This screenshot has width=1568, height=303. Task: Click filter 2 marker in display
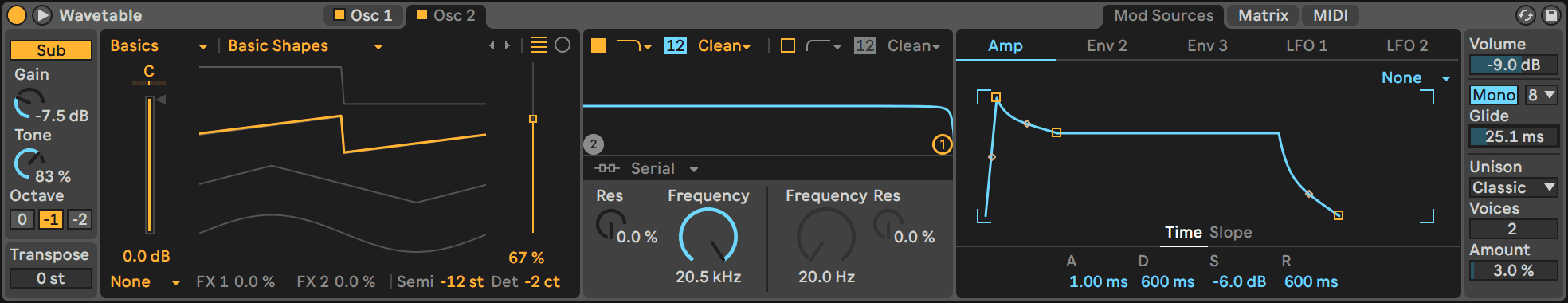click(x=594, y=144)
